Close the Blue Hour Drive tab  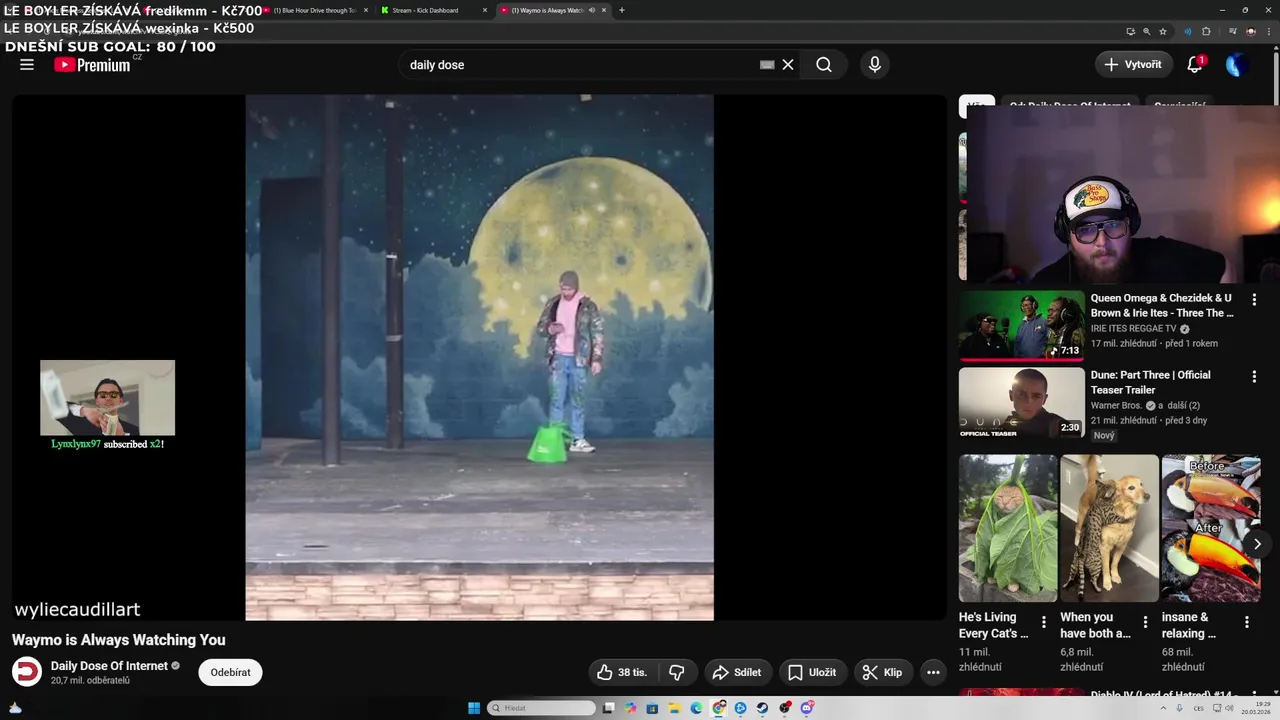coord(366,10)
